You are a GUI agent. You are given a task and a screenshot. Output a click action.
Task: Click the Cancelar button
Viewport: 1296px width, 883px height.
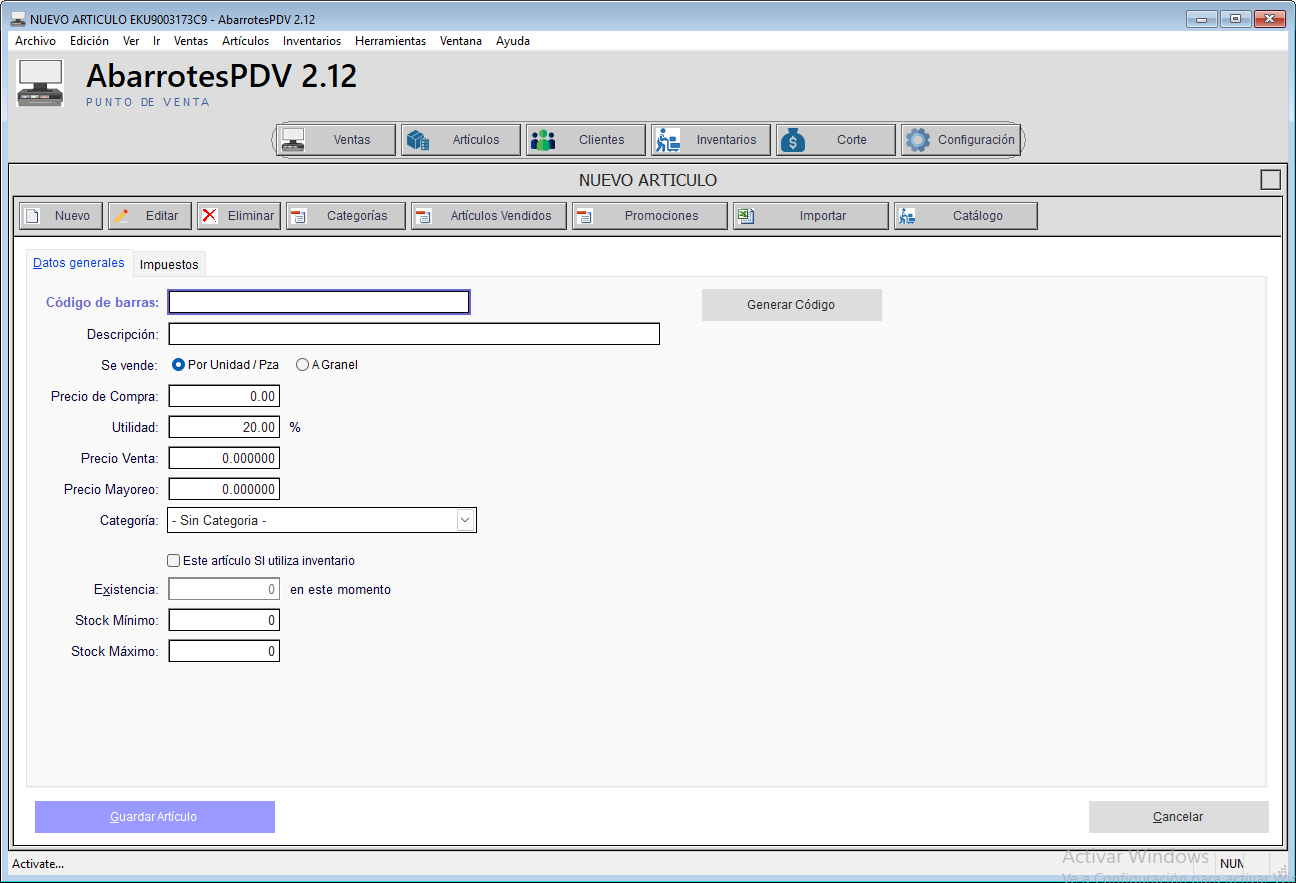1178,817
